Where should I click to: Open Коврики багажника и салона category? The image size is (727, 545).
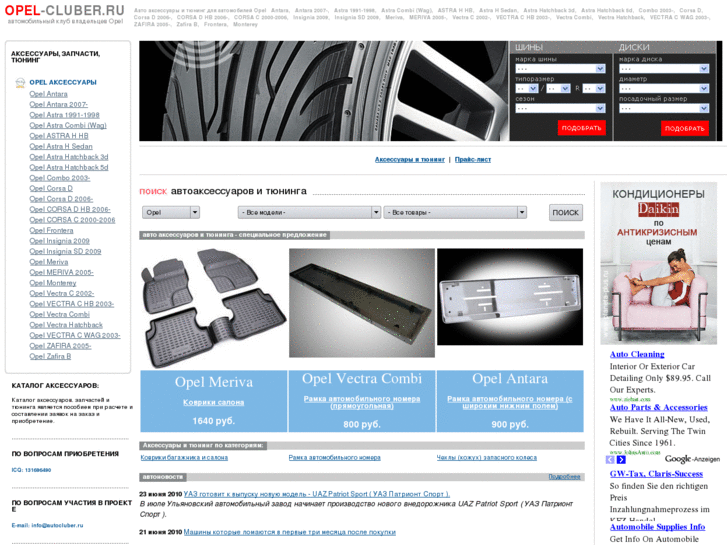[184, 458]
